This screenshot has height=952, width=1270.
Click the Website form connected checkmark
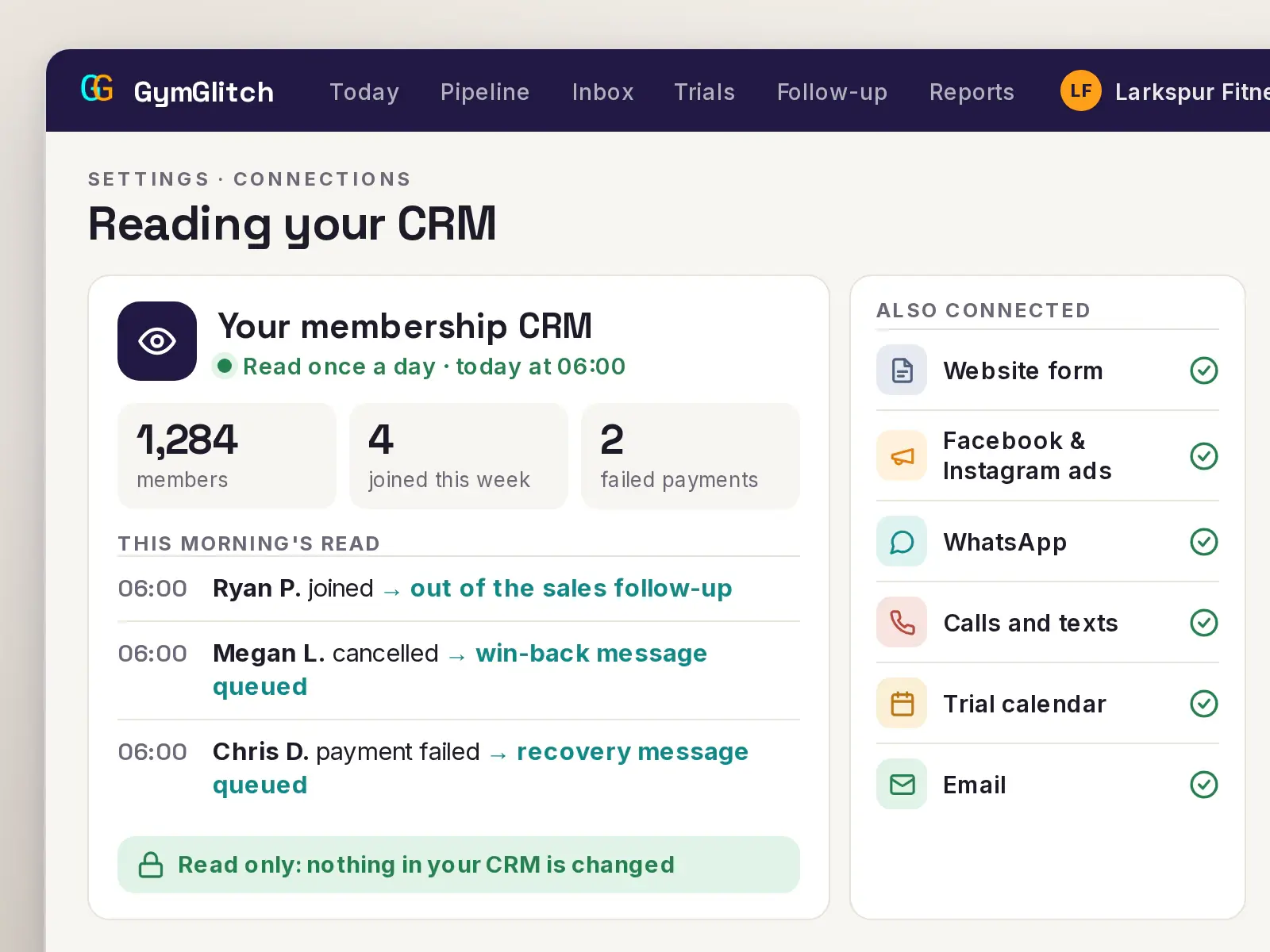click(1204, 370)
